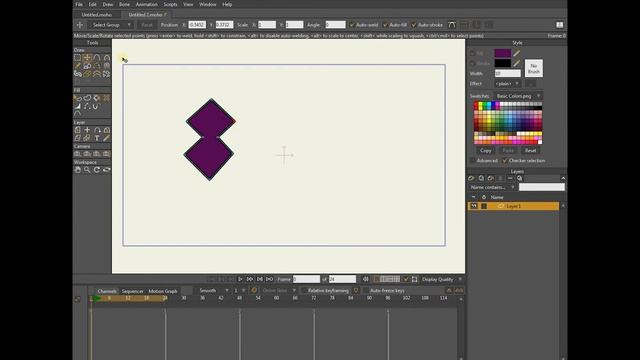
Task: Click the No Brush button
Action: [x=533, y=69]
